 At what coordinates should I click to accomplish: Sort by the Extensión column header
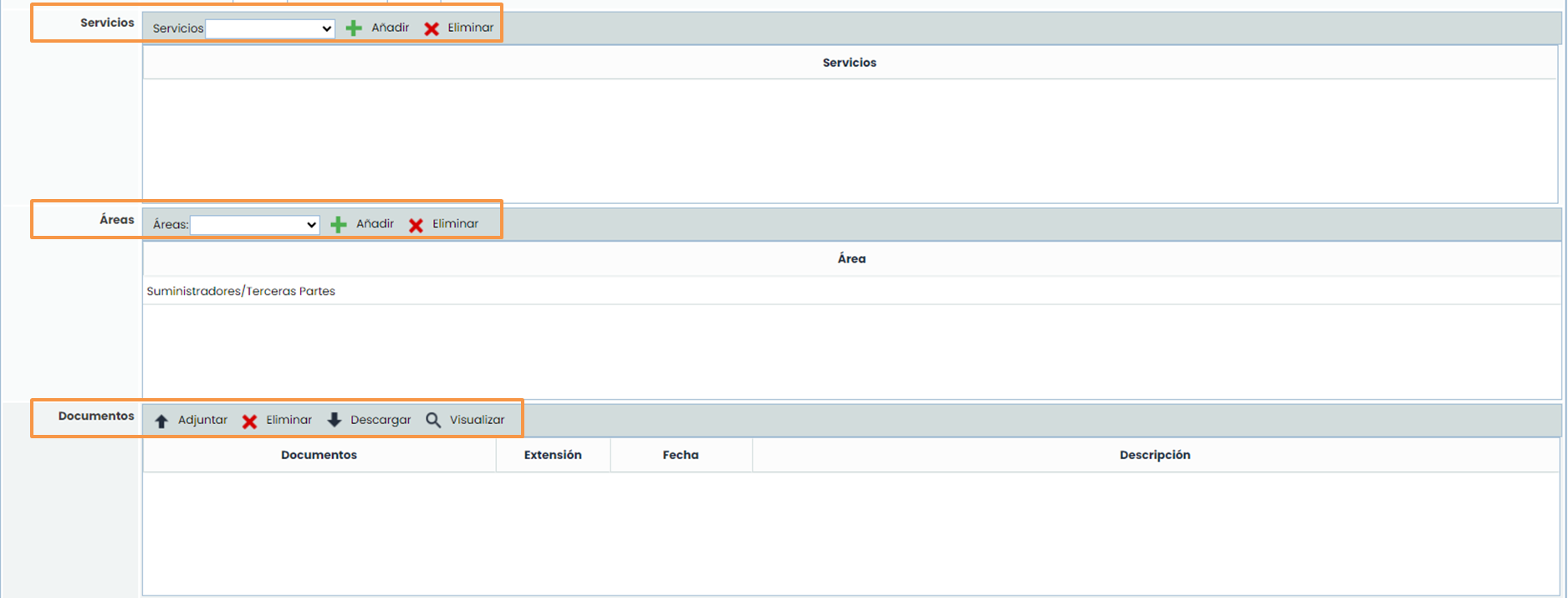tap(553, 455)
